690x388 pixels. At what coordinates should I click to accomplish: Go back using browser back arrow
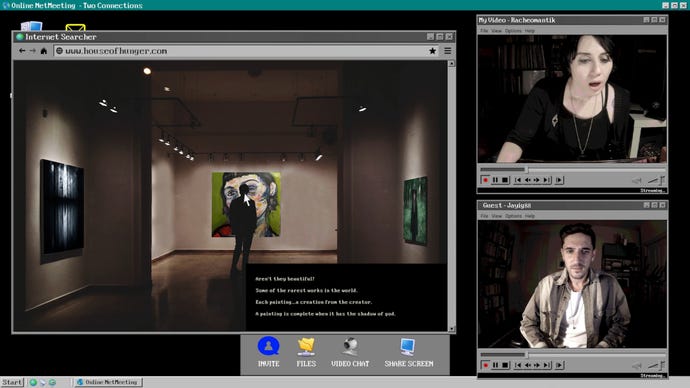tap(22, 51)
